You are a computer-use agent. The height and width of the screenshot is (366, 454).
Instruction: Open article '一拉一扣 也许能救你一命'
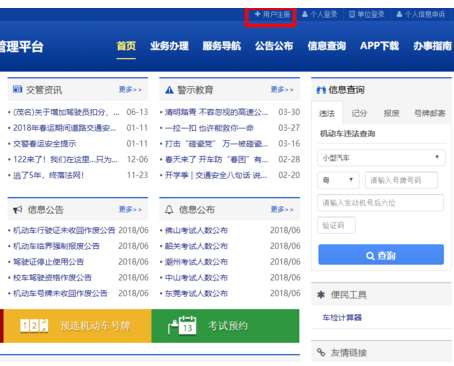209,128
